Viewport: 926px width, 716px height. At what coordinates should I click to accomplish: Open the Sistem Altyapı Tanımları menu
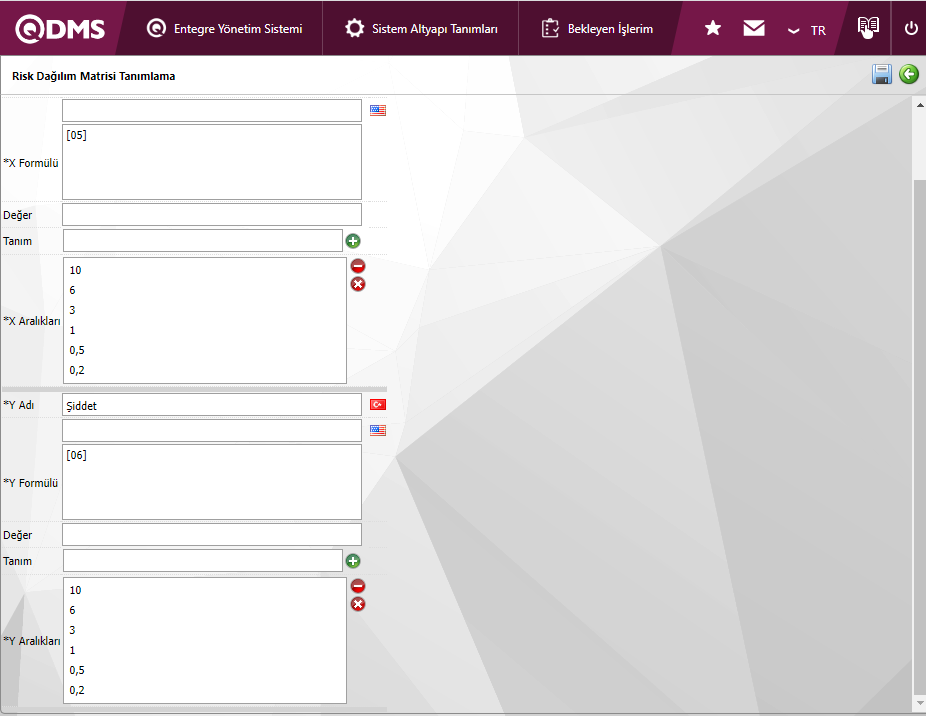(x=421, y=28)
